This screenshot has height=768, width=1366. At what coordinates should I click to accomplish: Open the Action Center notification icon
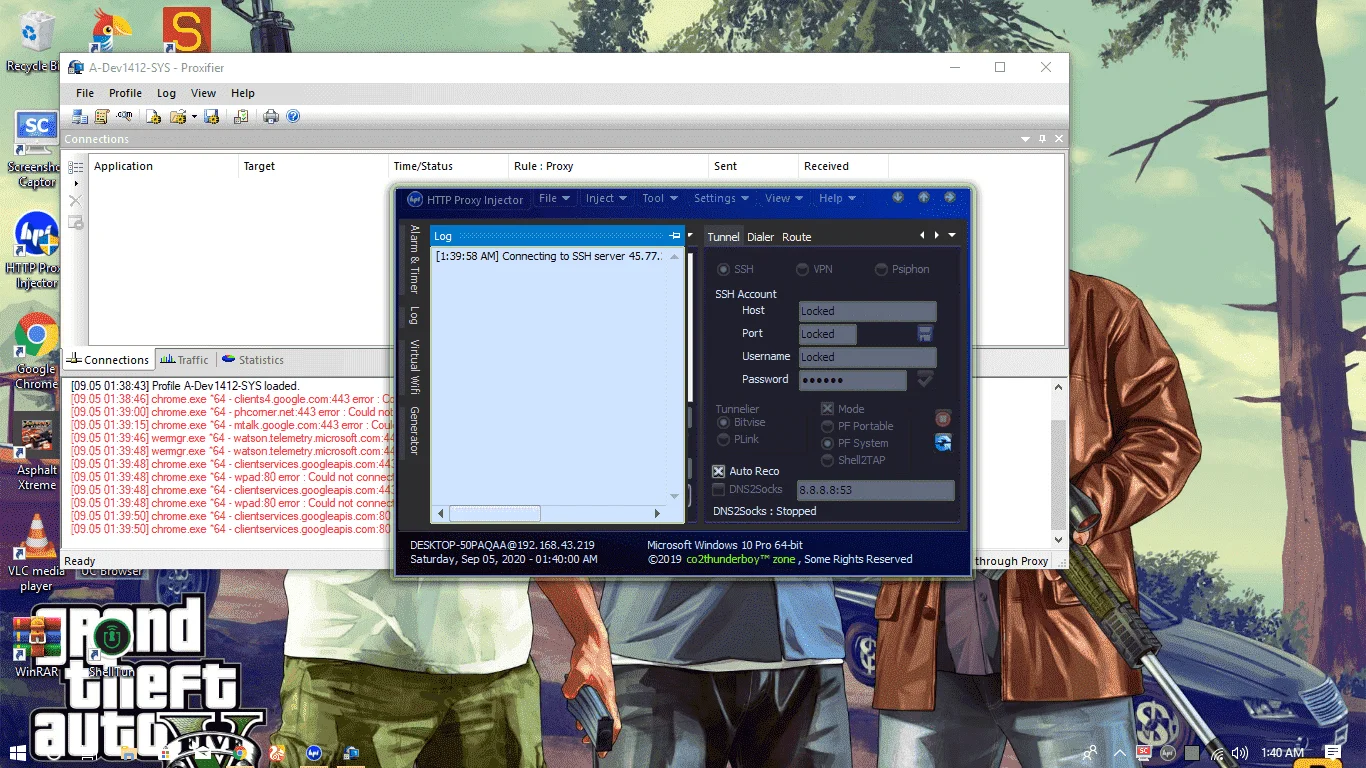pyautogui.click(x=1333, y=752)
